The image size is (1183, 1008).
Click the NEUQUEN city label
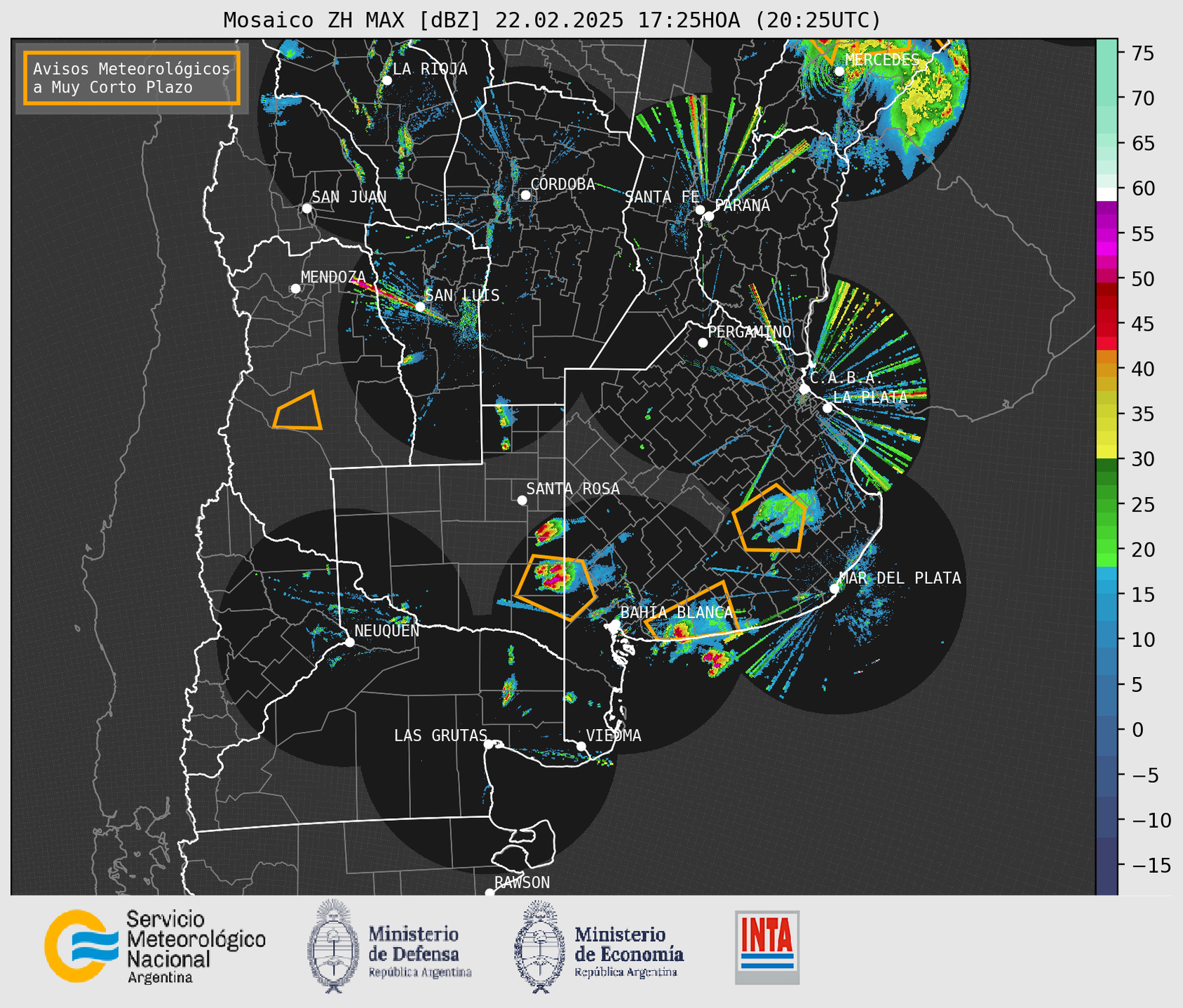tap(386, 630)
